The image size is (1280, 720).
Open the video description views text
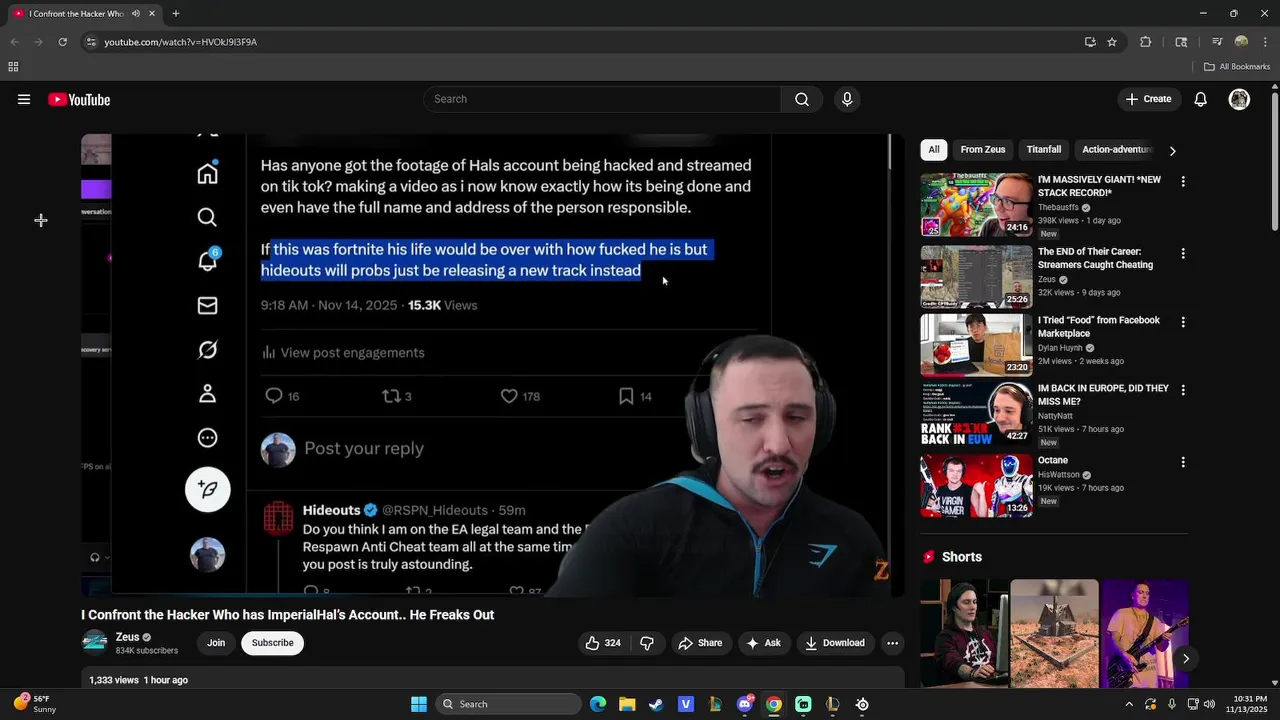[x=138, y=680]
